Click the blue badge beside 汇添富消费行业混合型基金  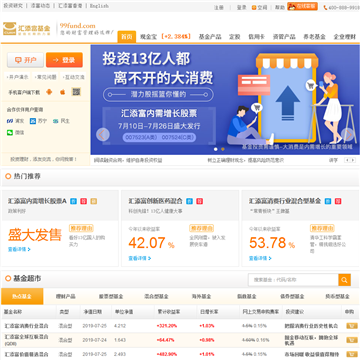coord(328,201)
